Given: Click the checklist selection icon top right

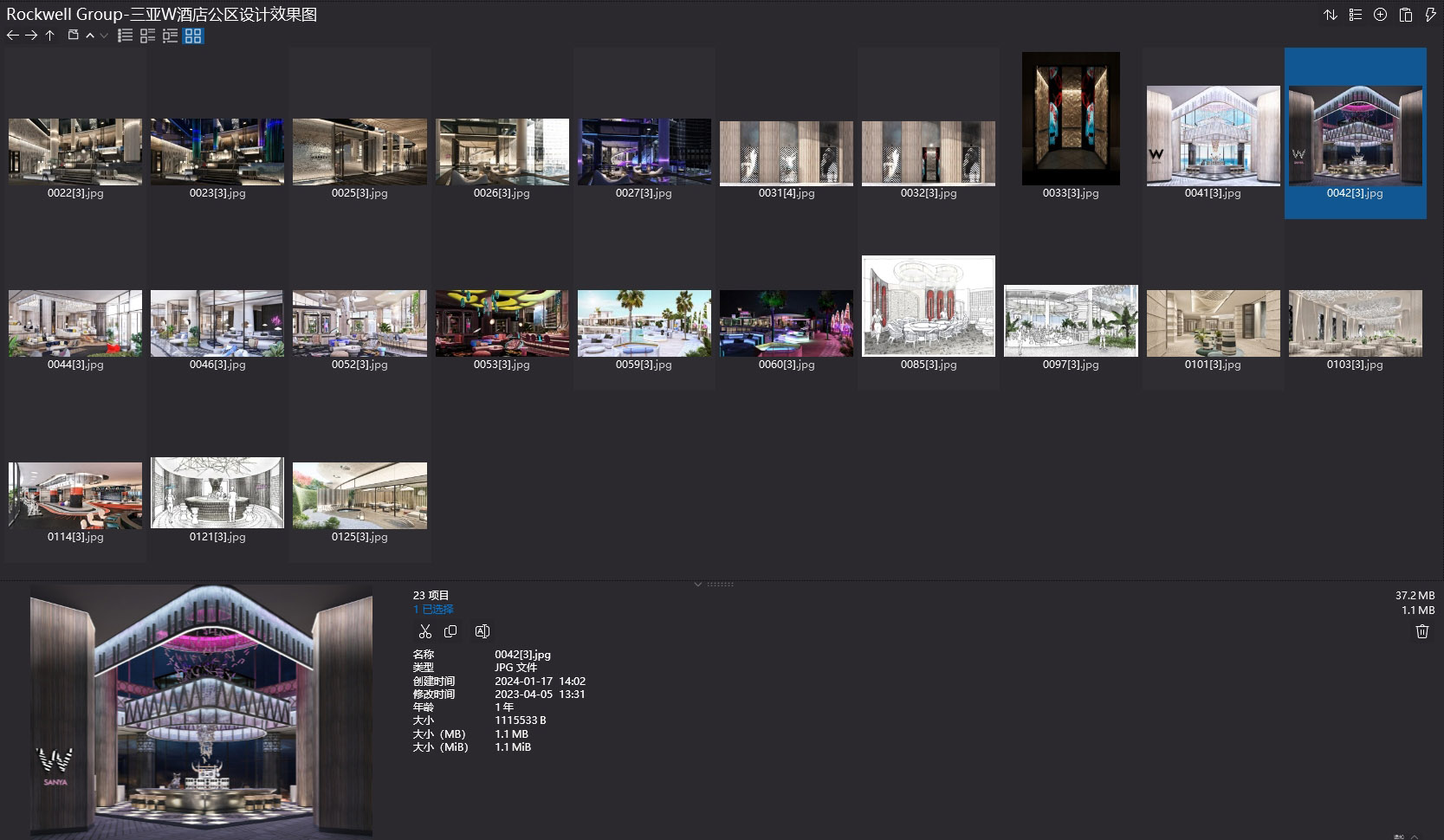Looking at the screenshot, I should click(1355, 15).
